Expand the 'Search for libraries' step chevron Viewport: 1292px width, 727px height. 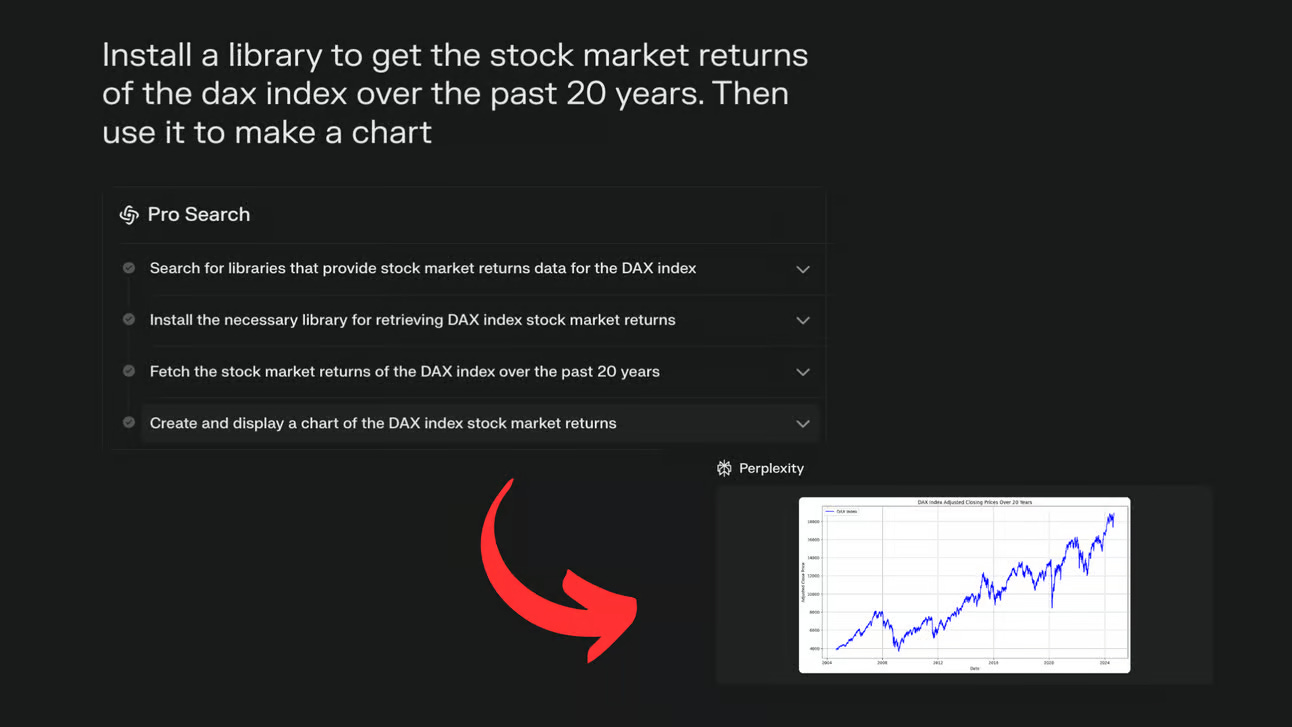(802, 269)
